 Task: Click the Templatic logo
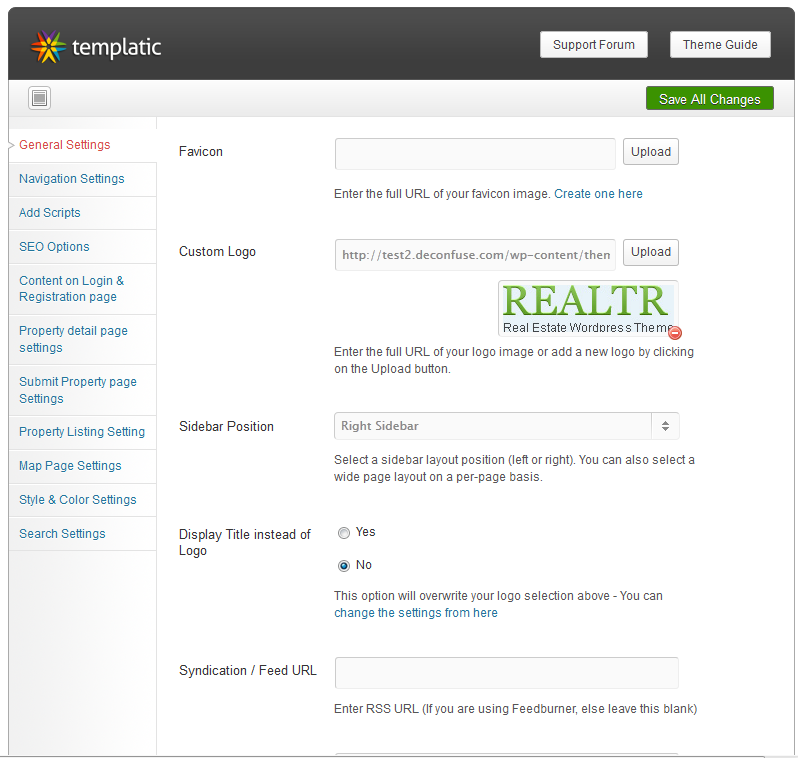tap(96, 47)
